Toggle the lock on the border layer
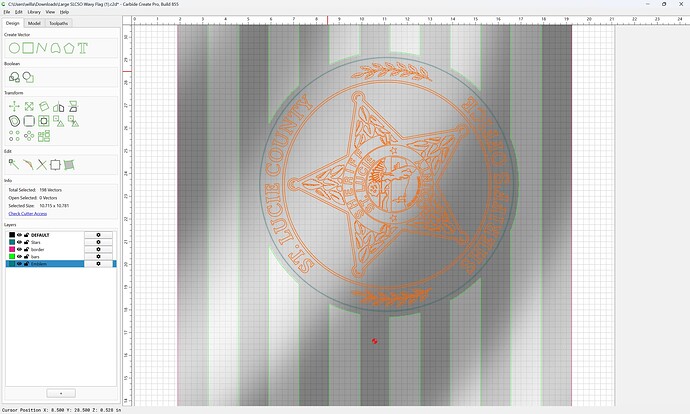Image resolution: width=690 pixels, height=414 pixels. (26, 249)
